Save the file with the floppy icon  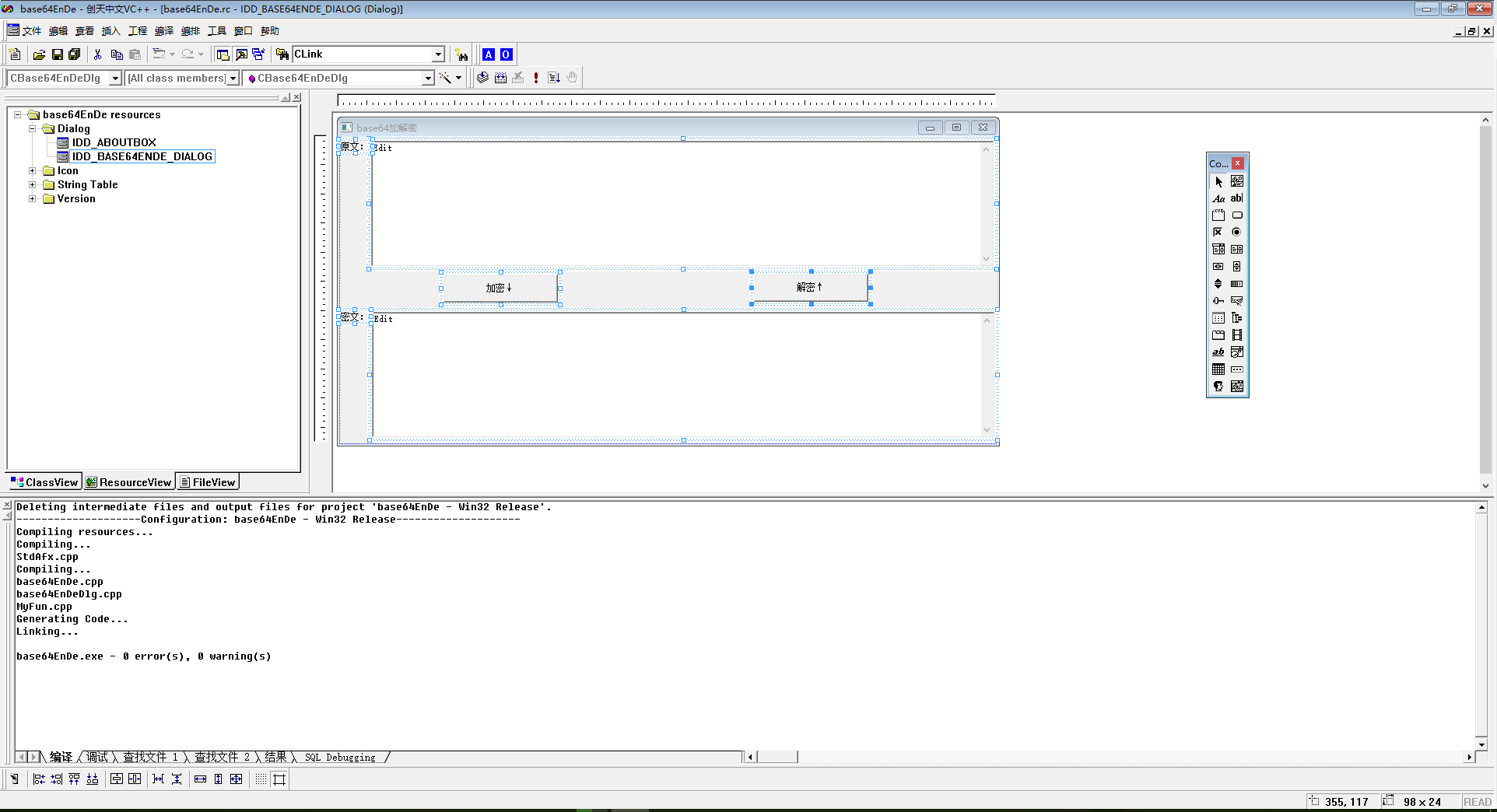pos(57,54)
